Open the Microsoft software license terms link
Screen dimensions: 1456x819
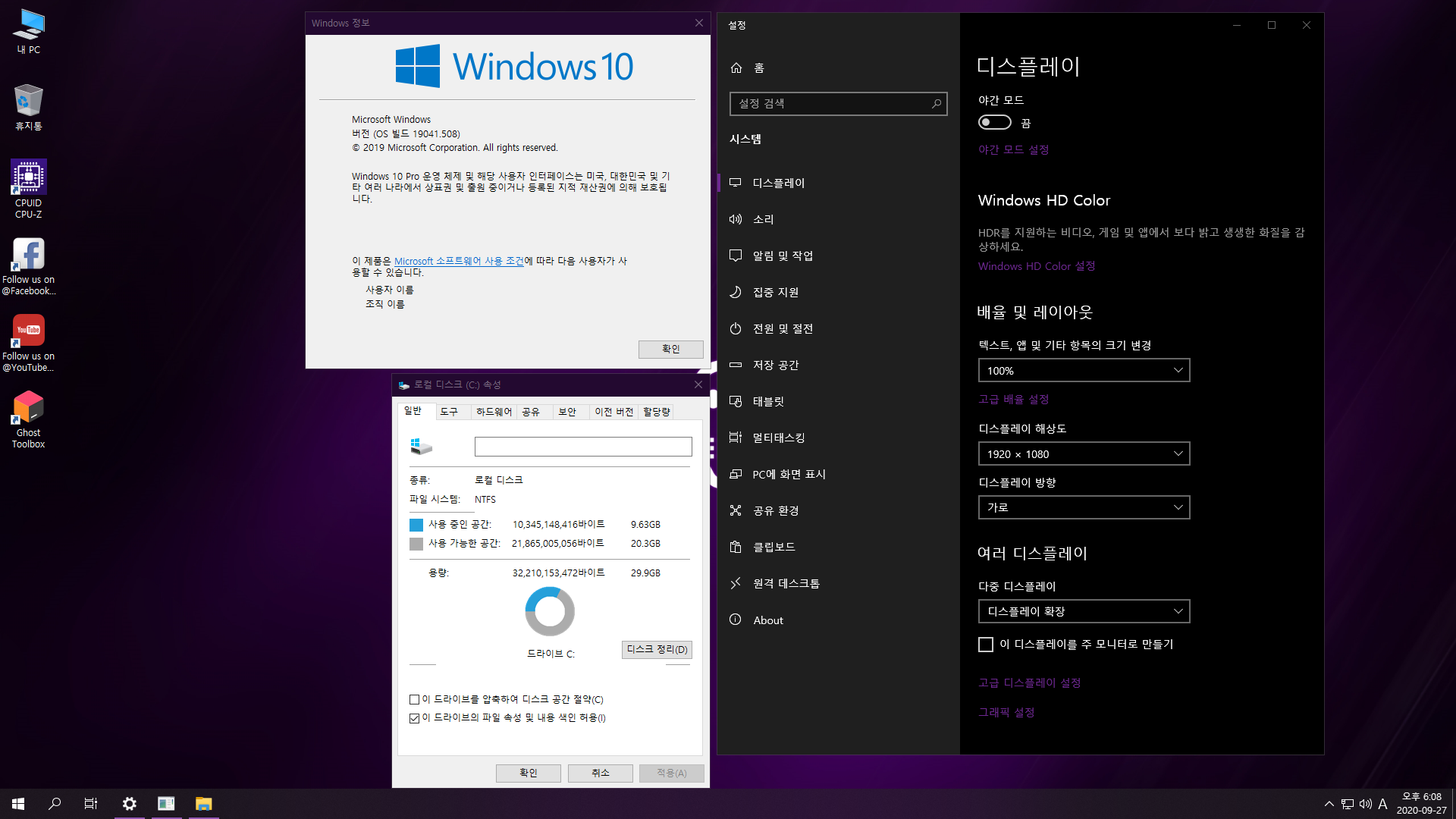(459, 261)
